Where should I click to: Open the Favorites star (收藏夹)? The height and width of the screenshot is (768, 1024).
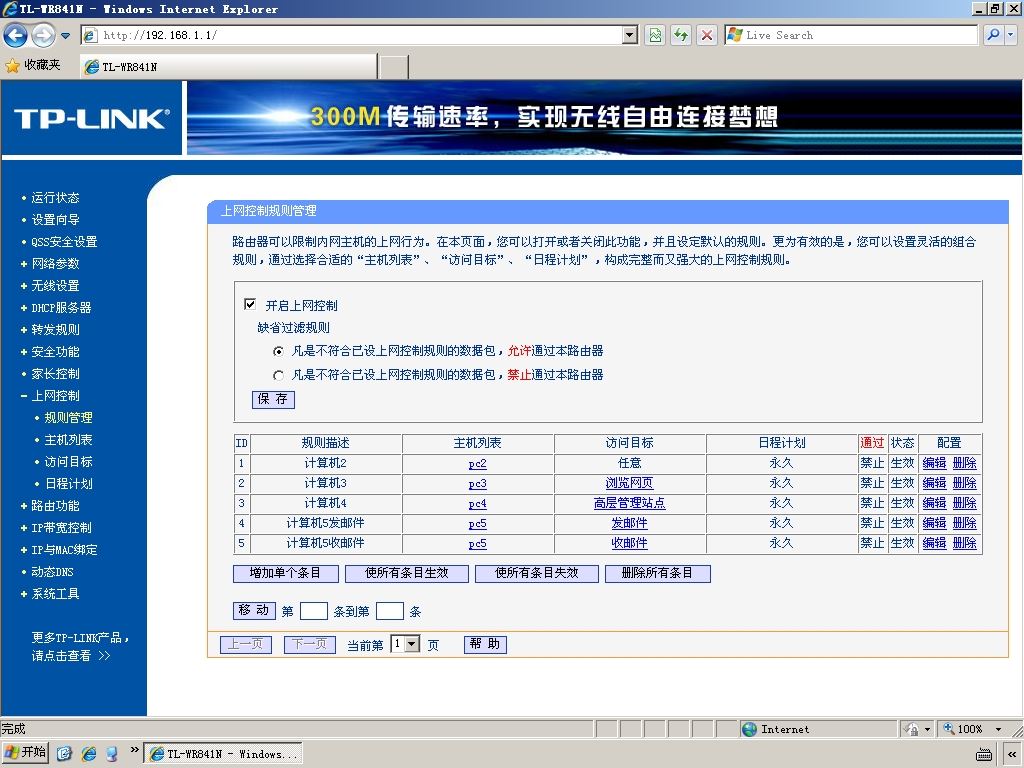[x=33, y=65]
